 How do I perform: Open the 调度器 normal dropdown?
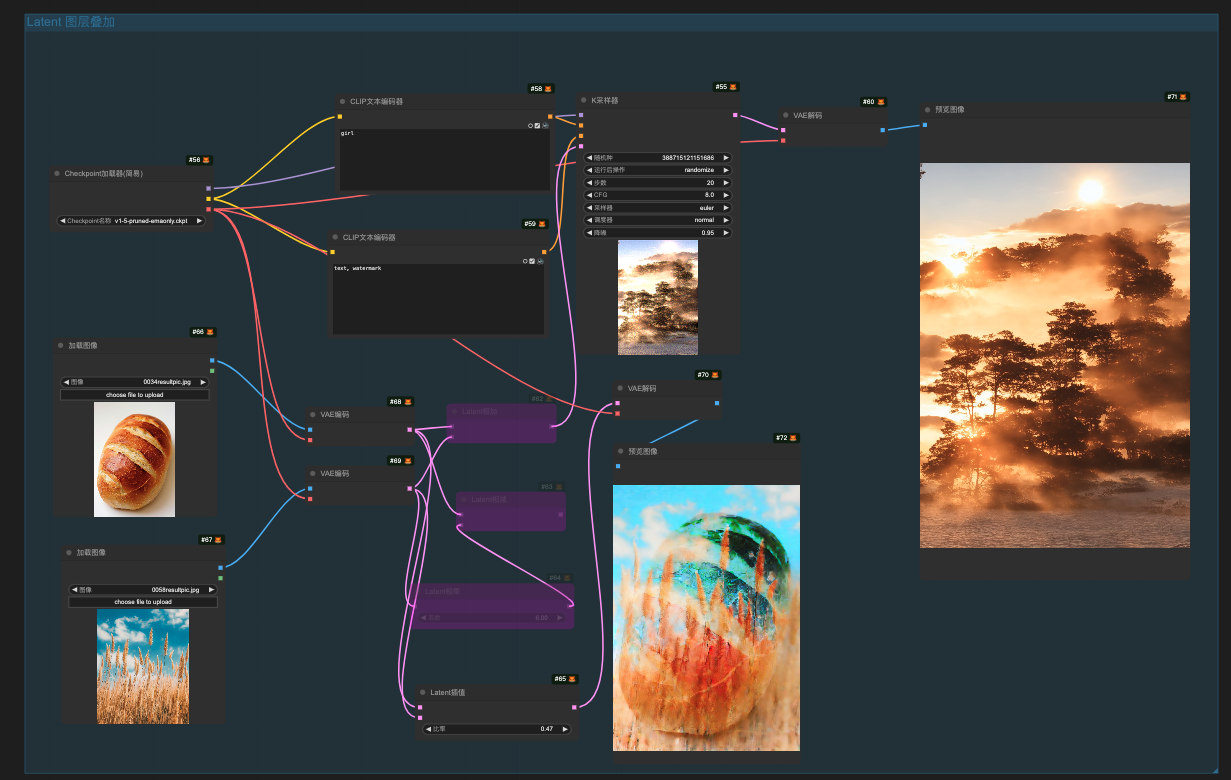657,220
